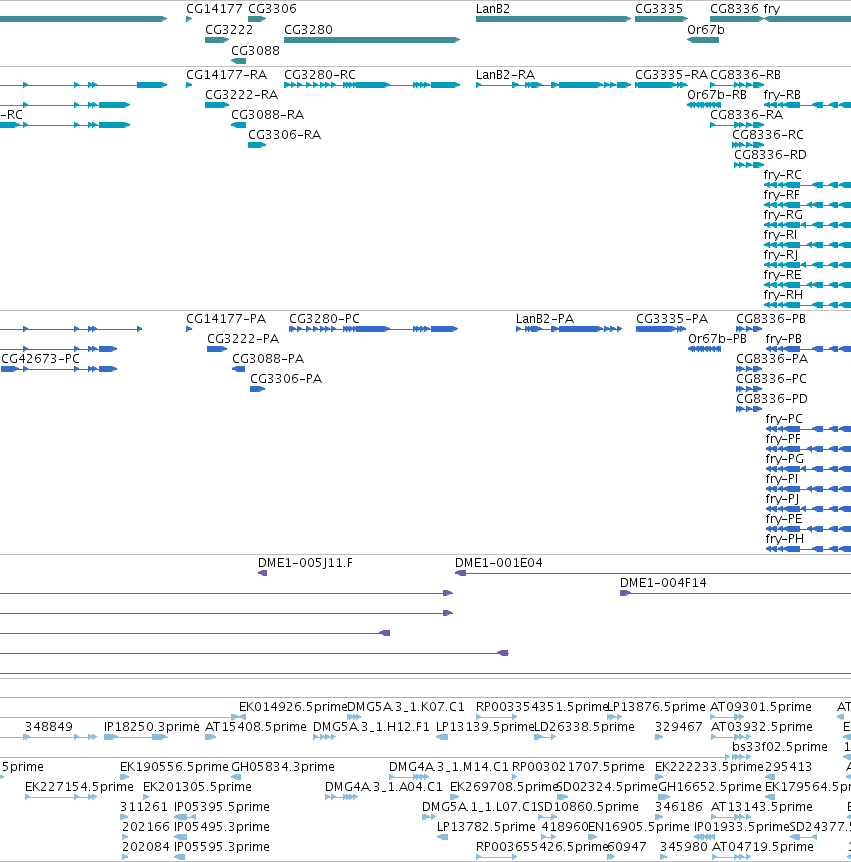The image size is (851, 862).
Task: Click protein Or67b-PB label
Action: (x=717, y=339)
